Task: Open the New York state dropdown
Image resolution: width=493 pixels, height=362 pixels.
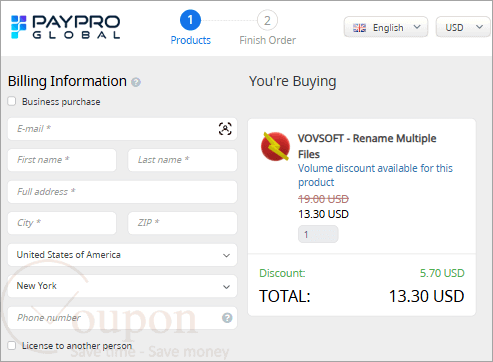Action: click(x=122, y=286)
